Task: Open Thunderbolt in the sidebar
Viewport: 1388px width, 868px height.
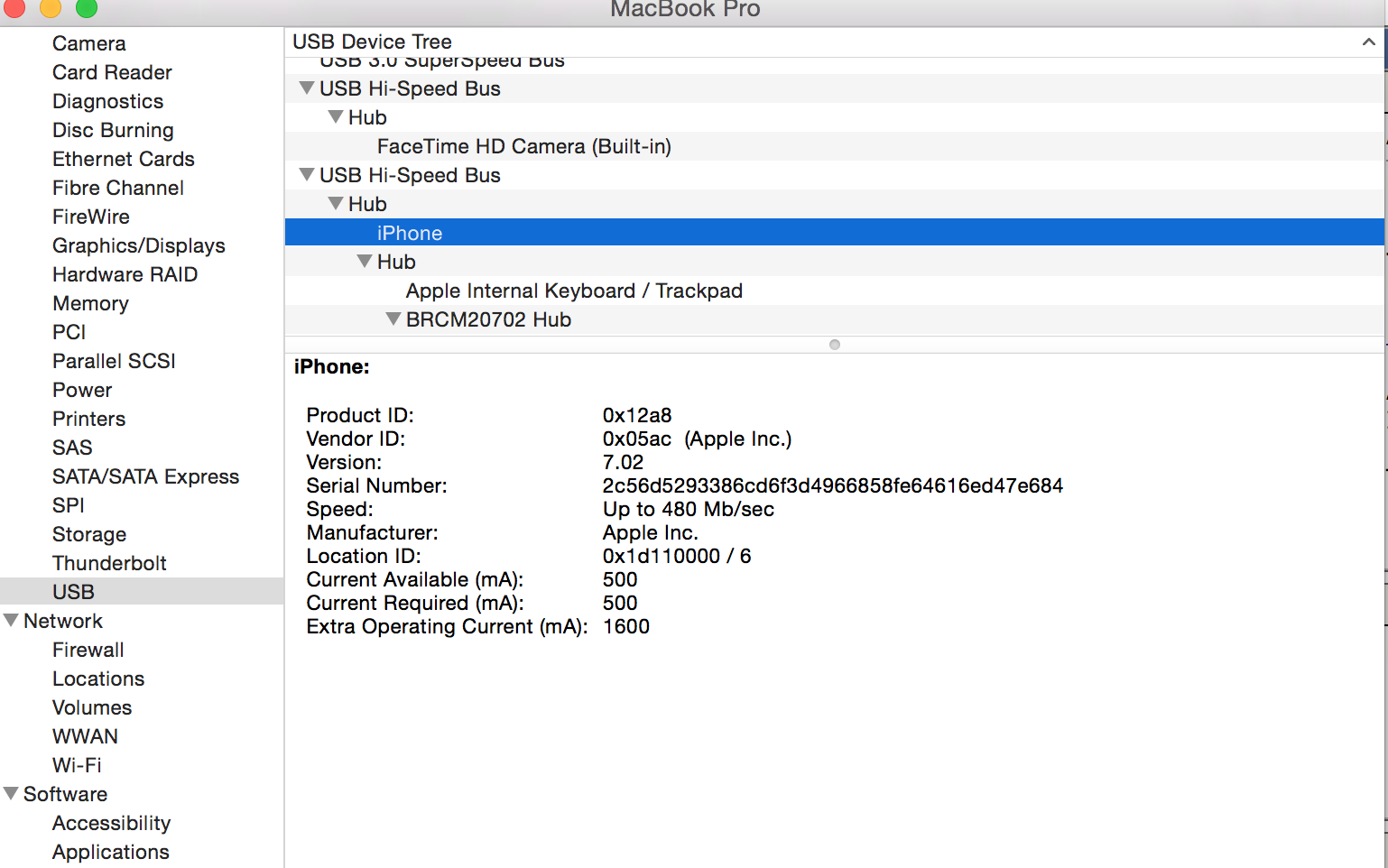Action: 109,563
